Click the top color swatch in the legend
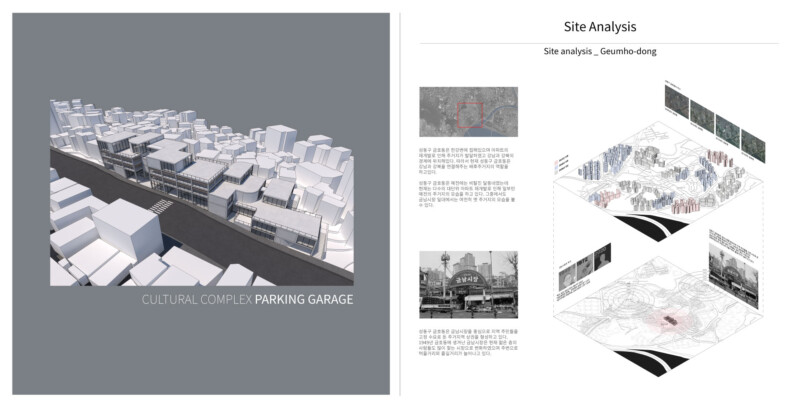The width and height of the screenshot is (800, 408). [x=553, y=157]
